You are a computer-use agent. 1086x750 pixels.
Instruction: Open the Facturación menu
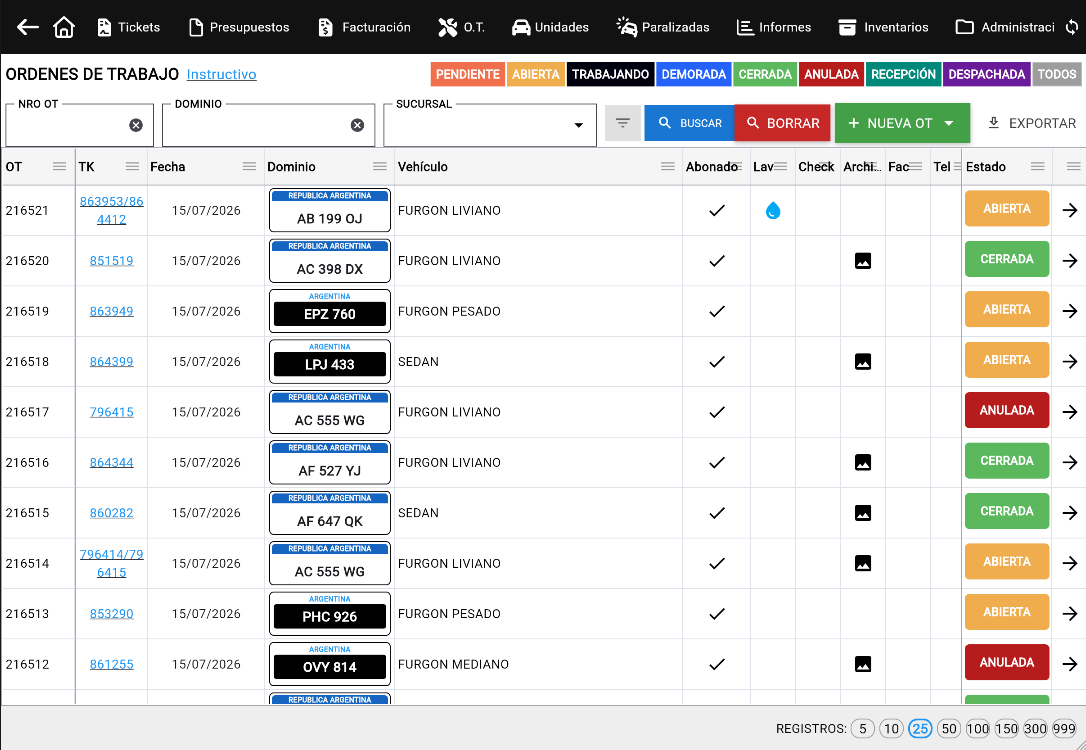[364, 27]
